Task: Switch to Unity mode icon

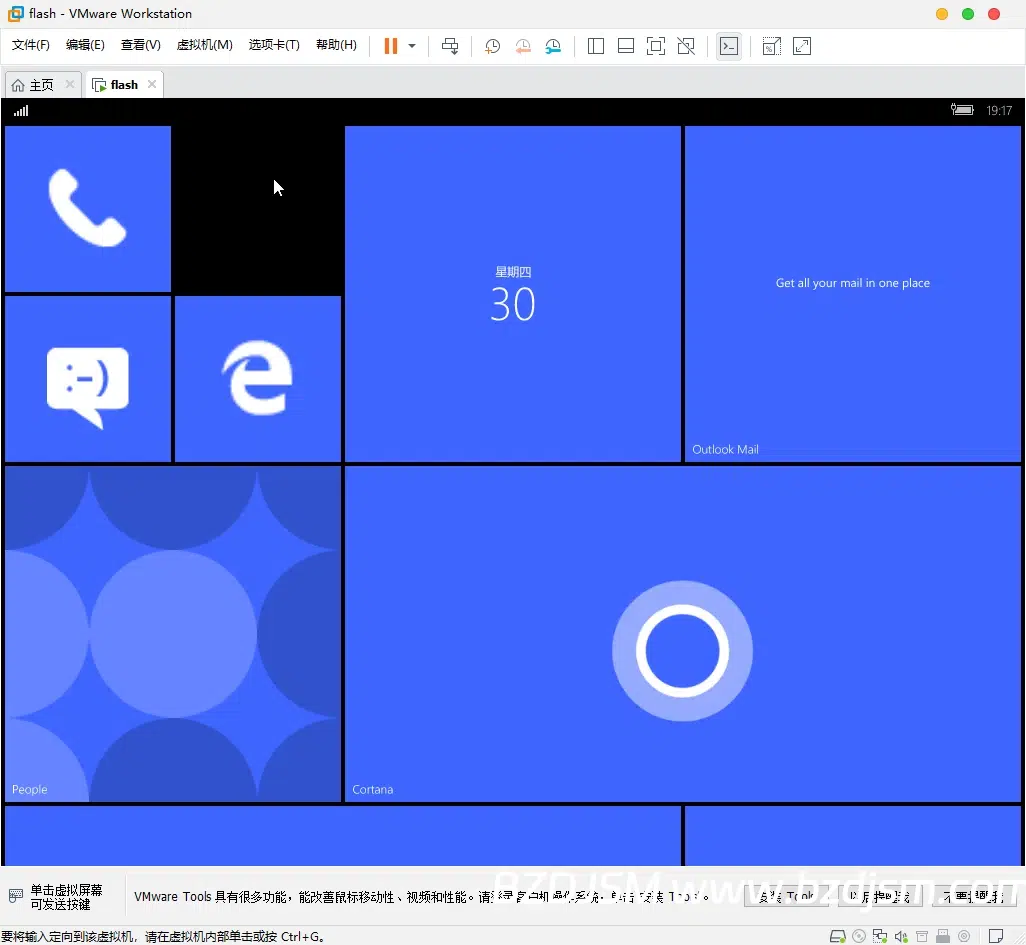Action: pyautogui.click(x=686, y=46)
